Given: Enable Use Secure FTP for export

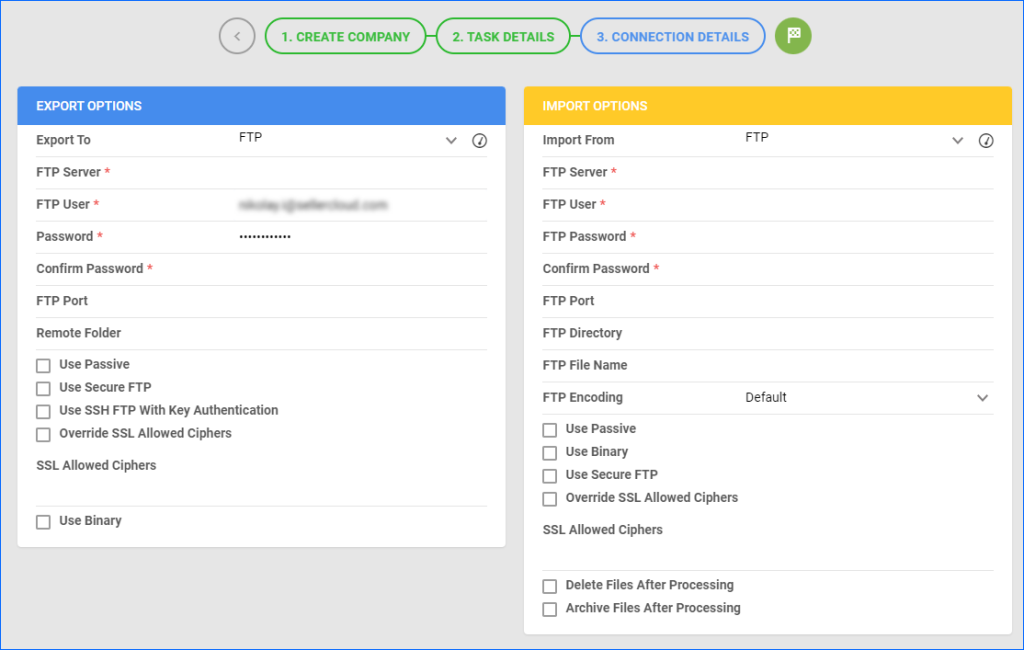Looking at the screenshot, I should pyautogui.click(x=43, y=388).
